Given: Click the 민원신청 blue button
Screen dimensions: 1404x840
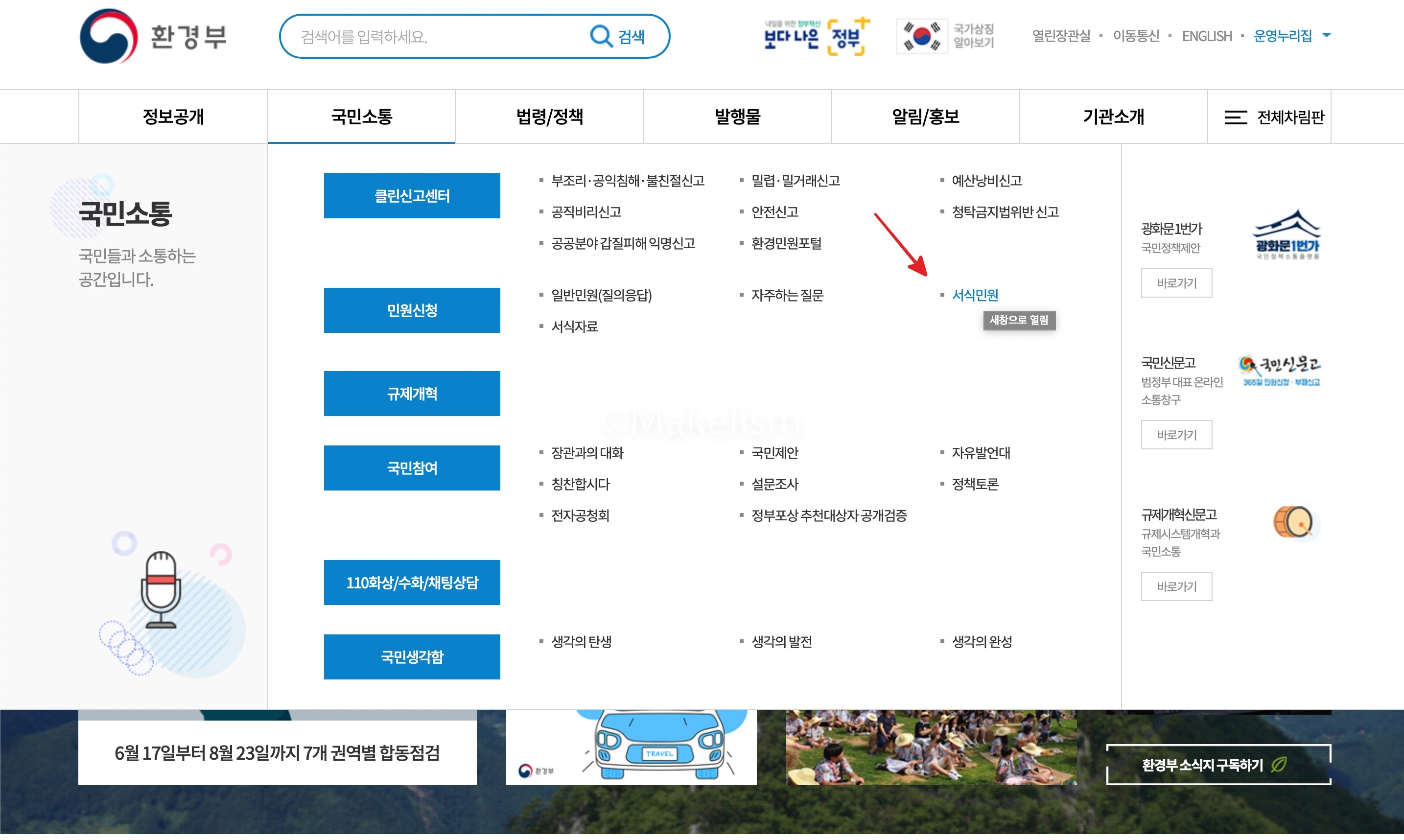Looking at the screenshot, I should [x=411, y=310].
